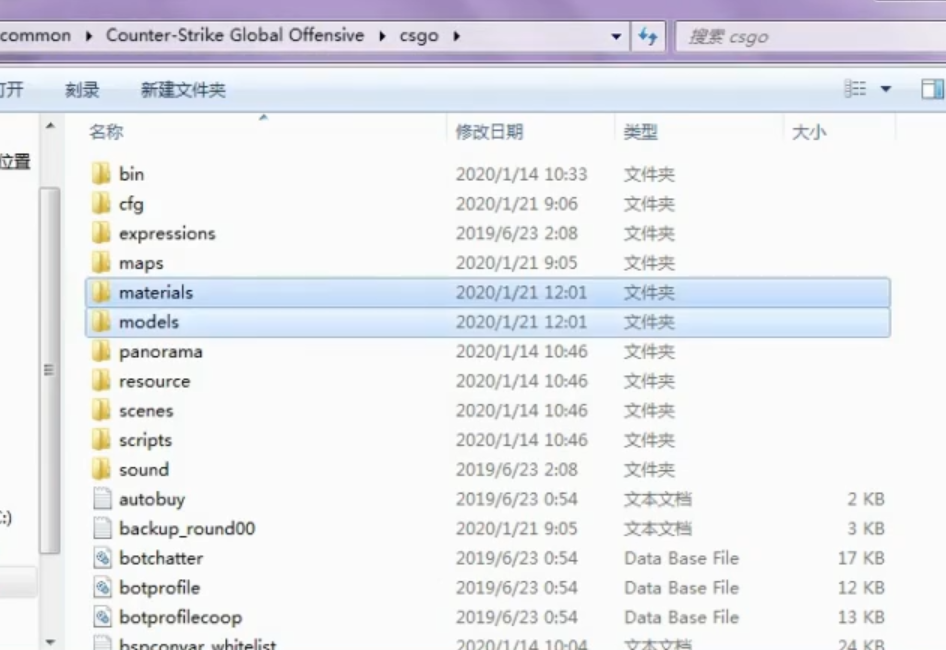Click the common breadcrumb segment
This screenshot has width=946, height=650.
click(36, 36)
